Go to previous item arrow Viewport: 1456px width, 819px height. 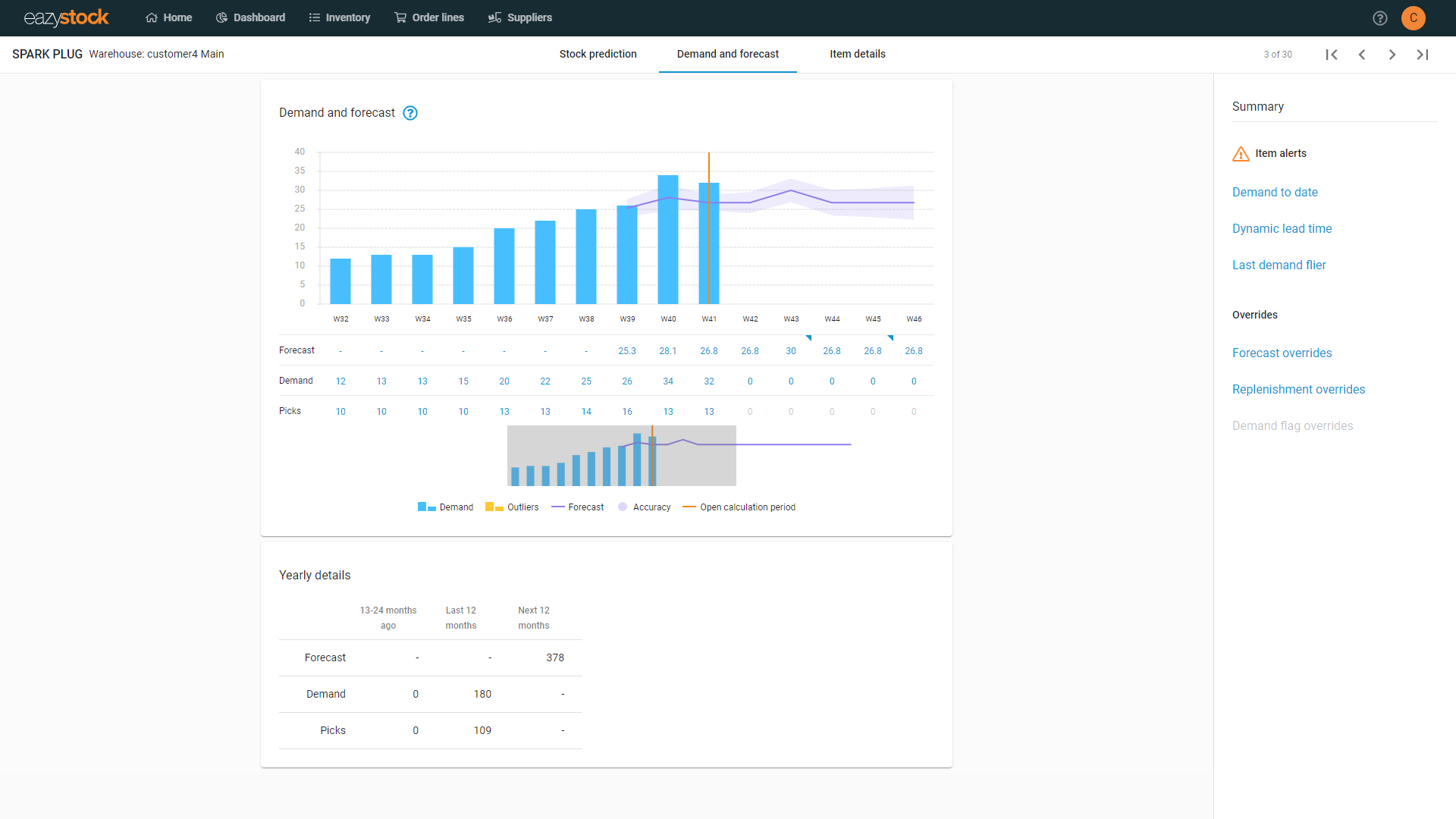[1362, 55]
